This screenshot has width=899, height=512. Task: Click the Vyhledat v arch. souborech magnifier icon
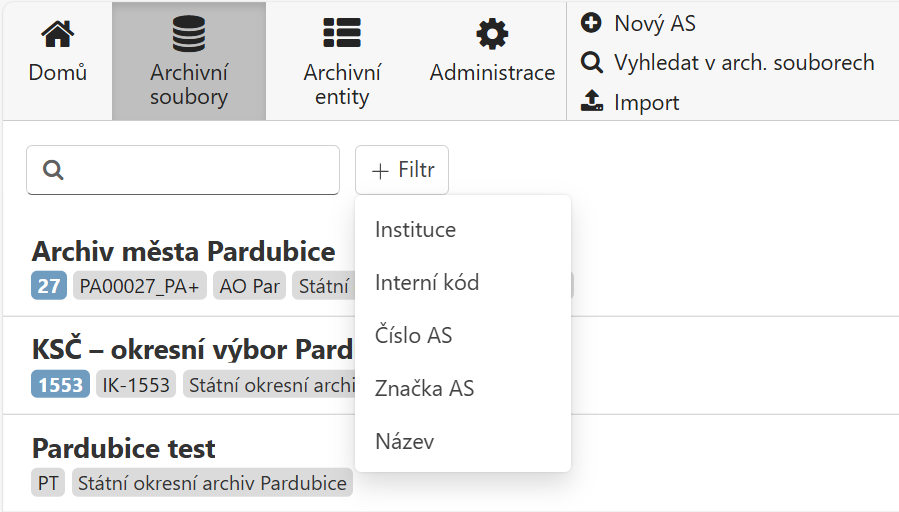click(592, 63)
